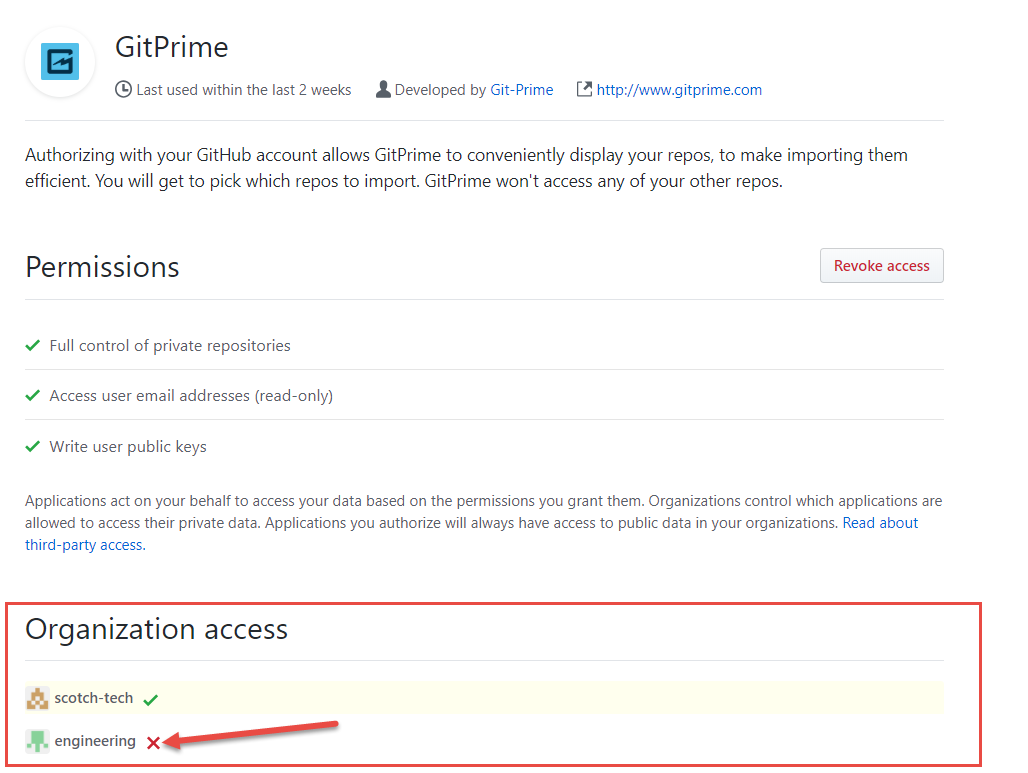
Task: Click the GitPrime app logo
Action: tap(60, 62)
